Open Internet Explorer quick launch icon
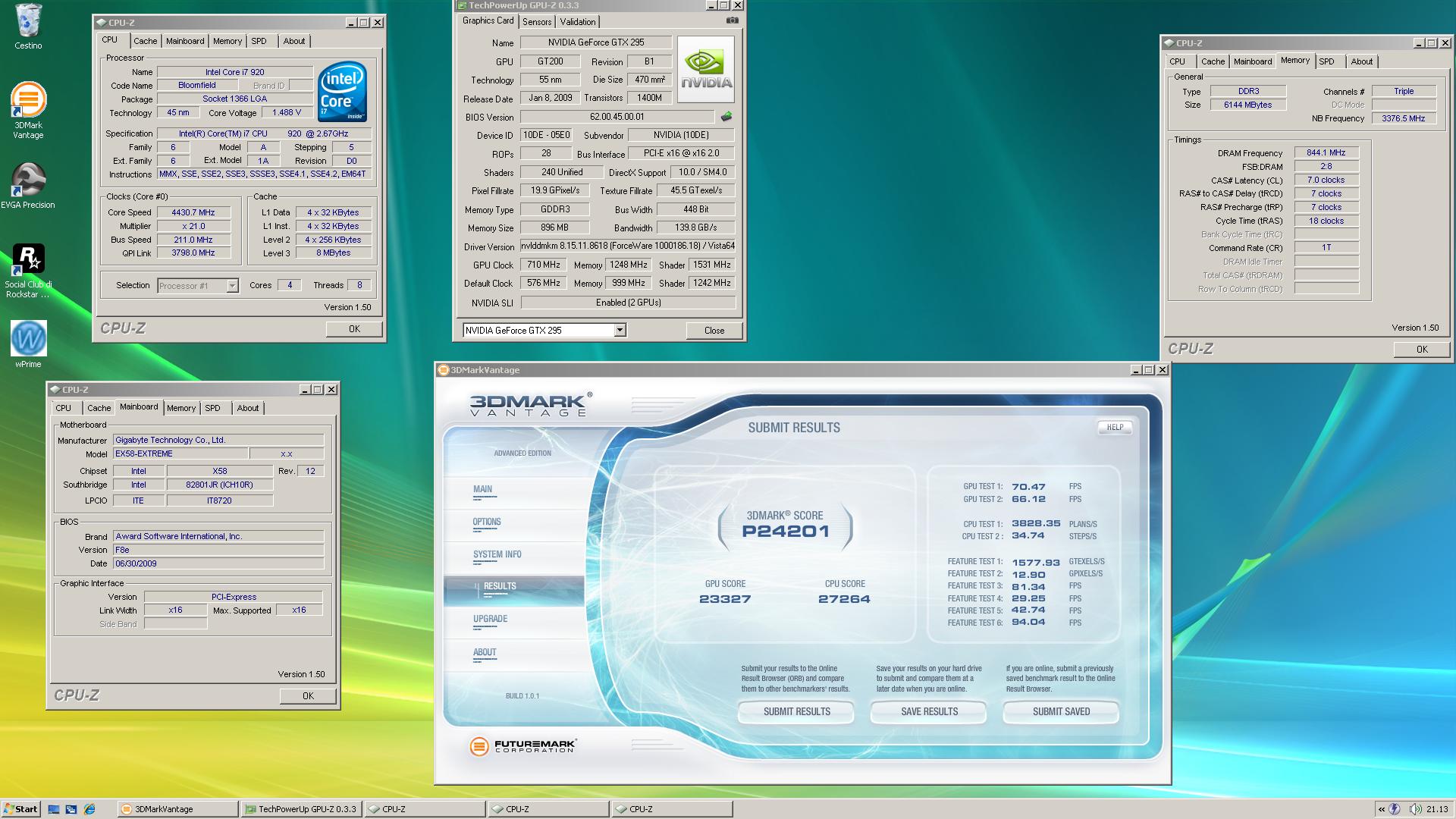 point(89,809)
